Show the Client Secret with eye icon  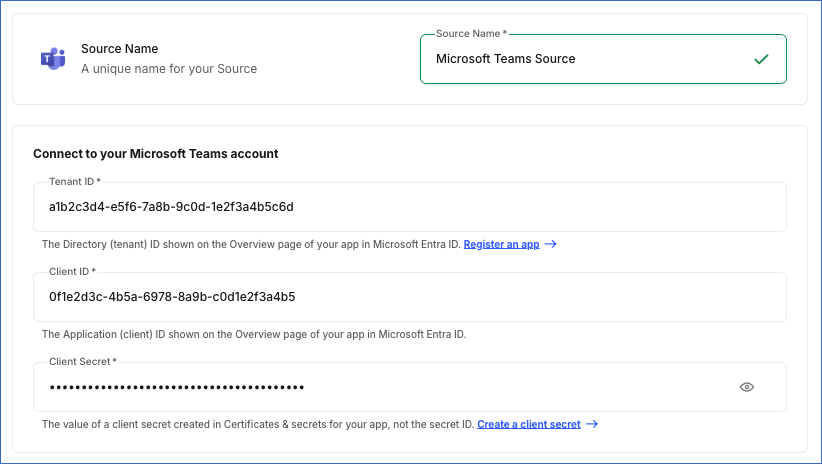pos(747,387)
